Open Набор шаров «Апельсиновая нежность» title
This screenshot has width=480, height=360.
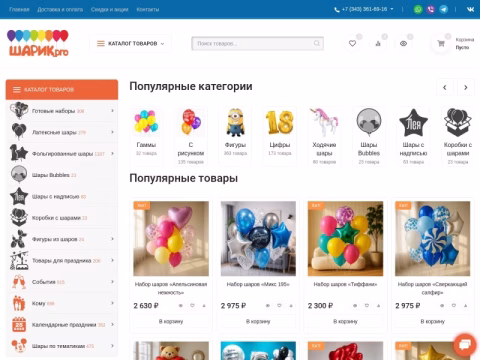171,288
